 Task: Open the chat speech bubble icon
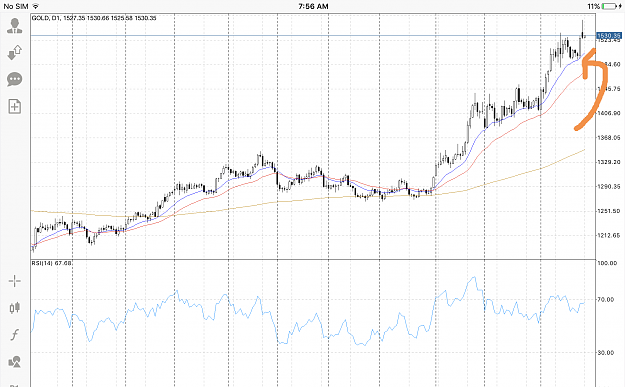coord(15,79)
